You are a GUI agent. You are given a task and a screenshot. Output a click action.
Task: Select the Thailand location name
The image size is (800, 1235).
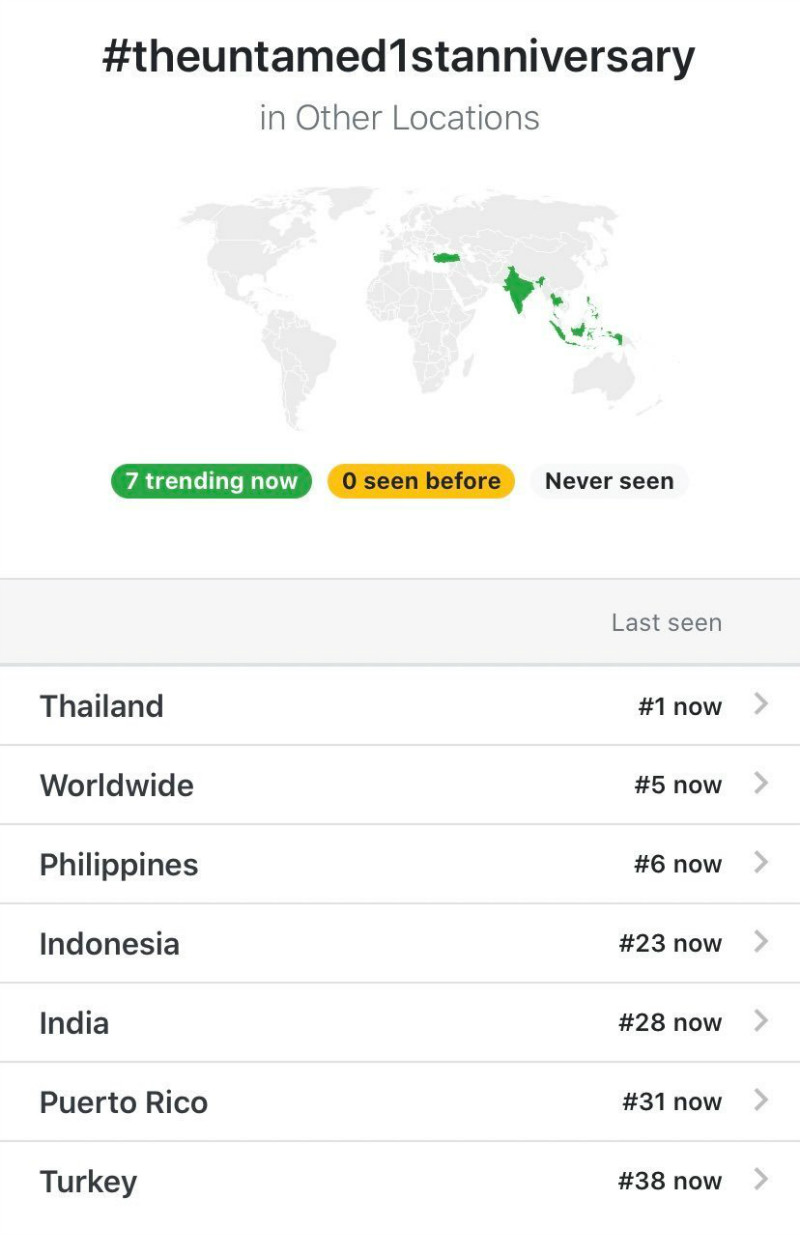tap(101, 706)
